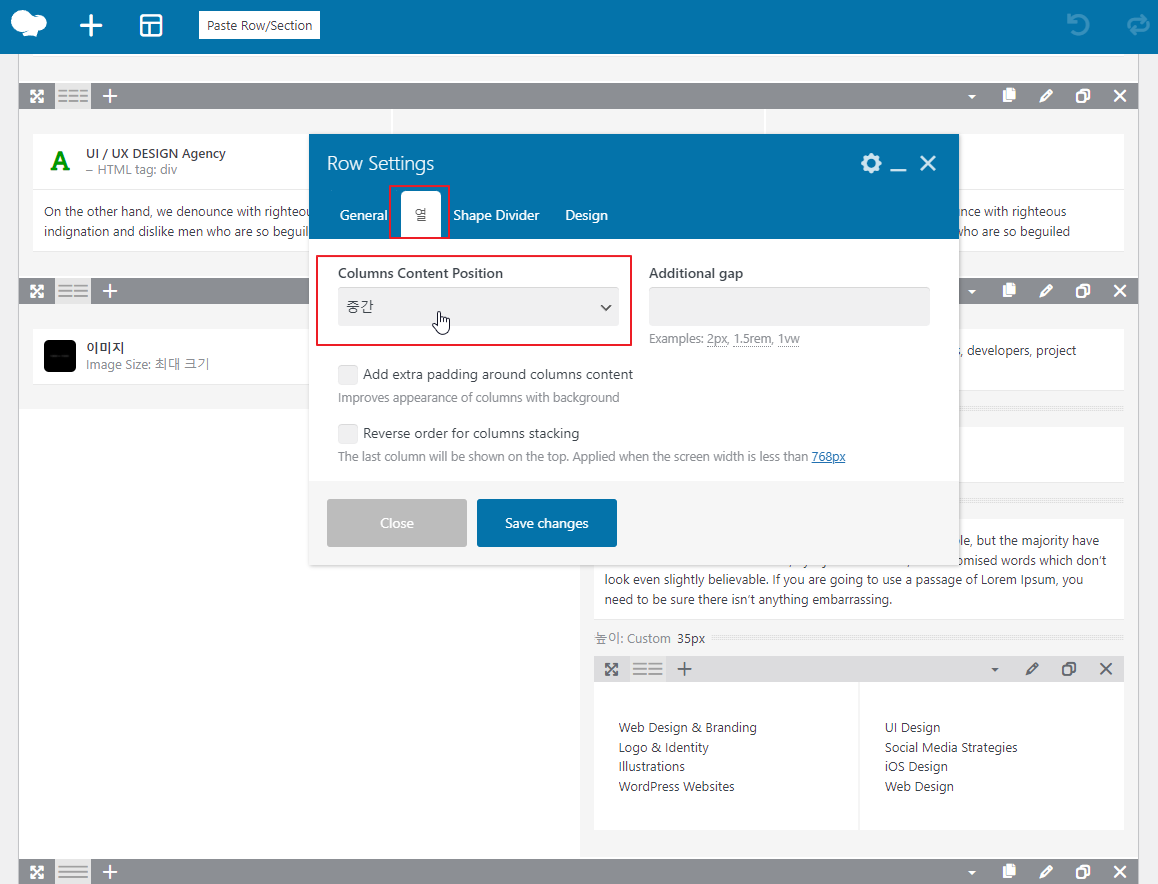Duplicate first row with clone icon
Screen dimensions: 1158x884
pos(1083,96)
